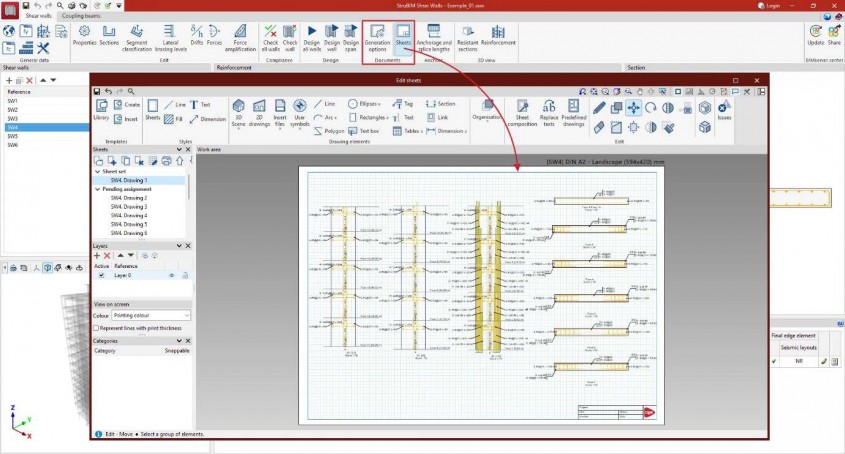
Task: Run Check wall in the Compliance group
Action: (x=290, y=38)
